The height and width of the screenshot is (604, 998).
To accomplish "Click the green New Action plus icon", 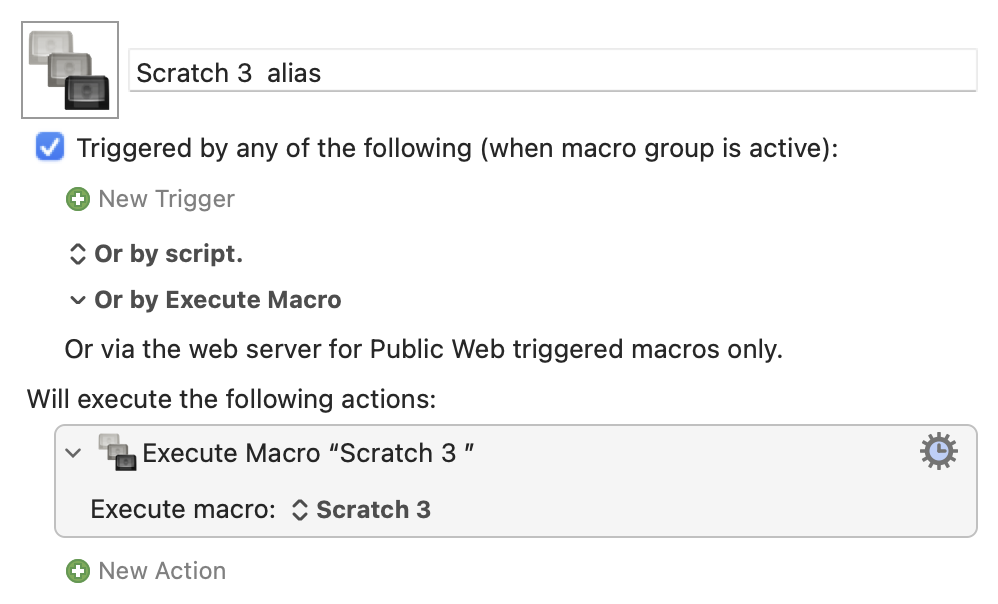I will pyautogui.click(x=78, y=571).
